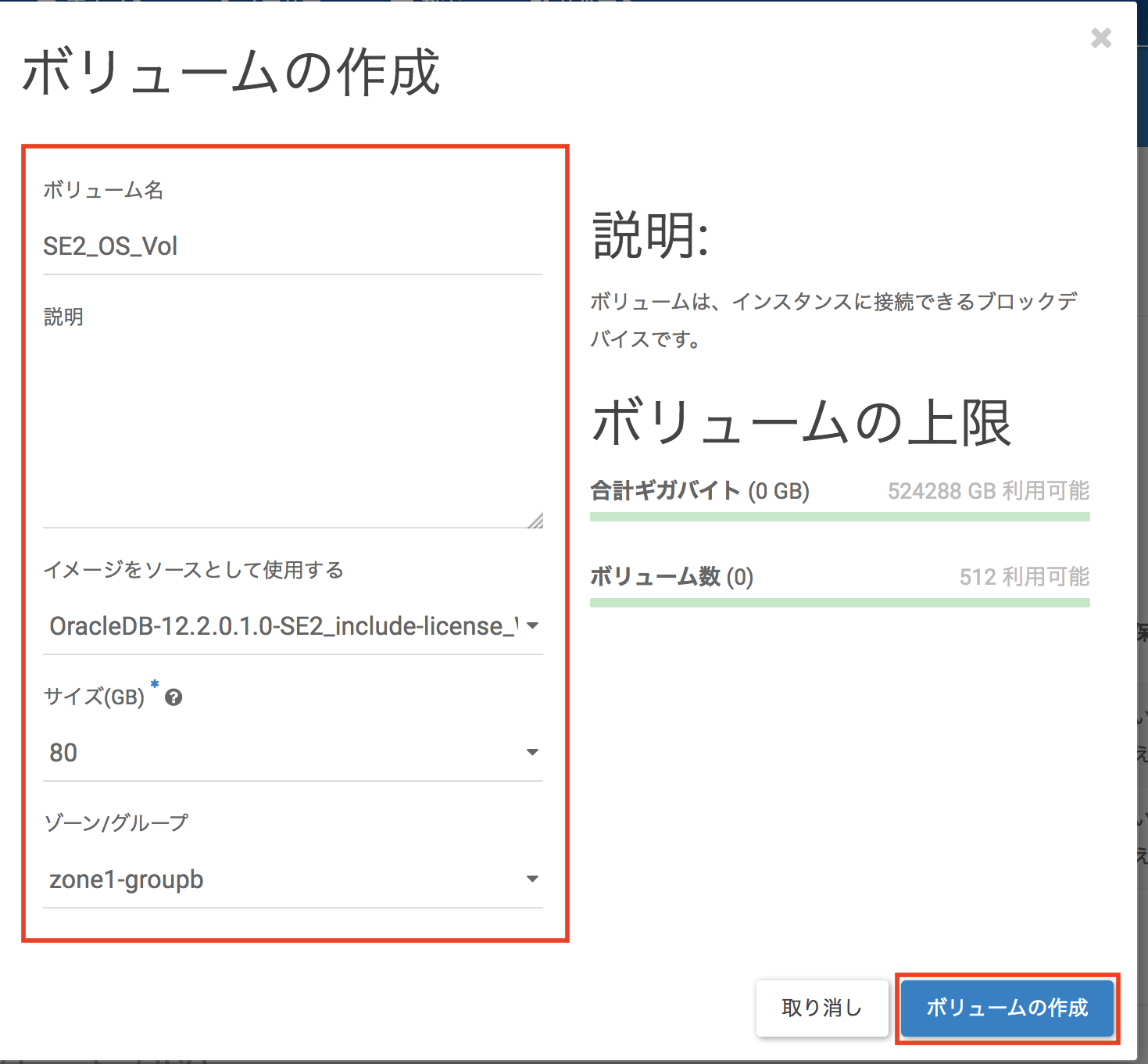Click the ボリュームの上限 heading
Screen dimensions: 1148x1064
[x=801, y=423]
